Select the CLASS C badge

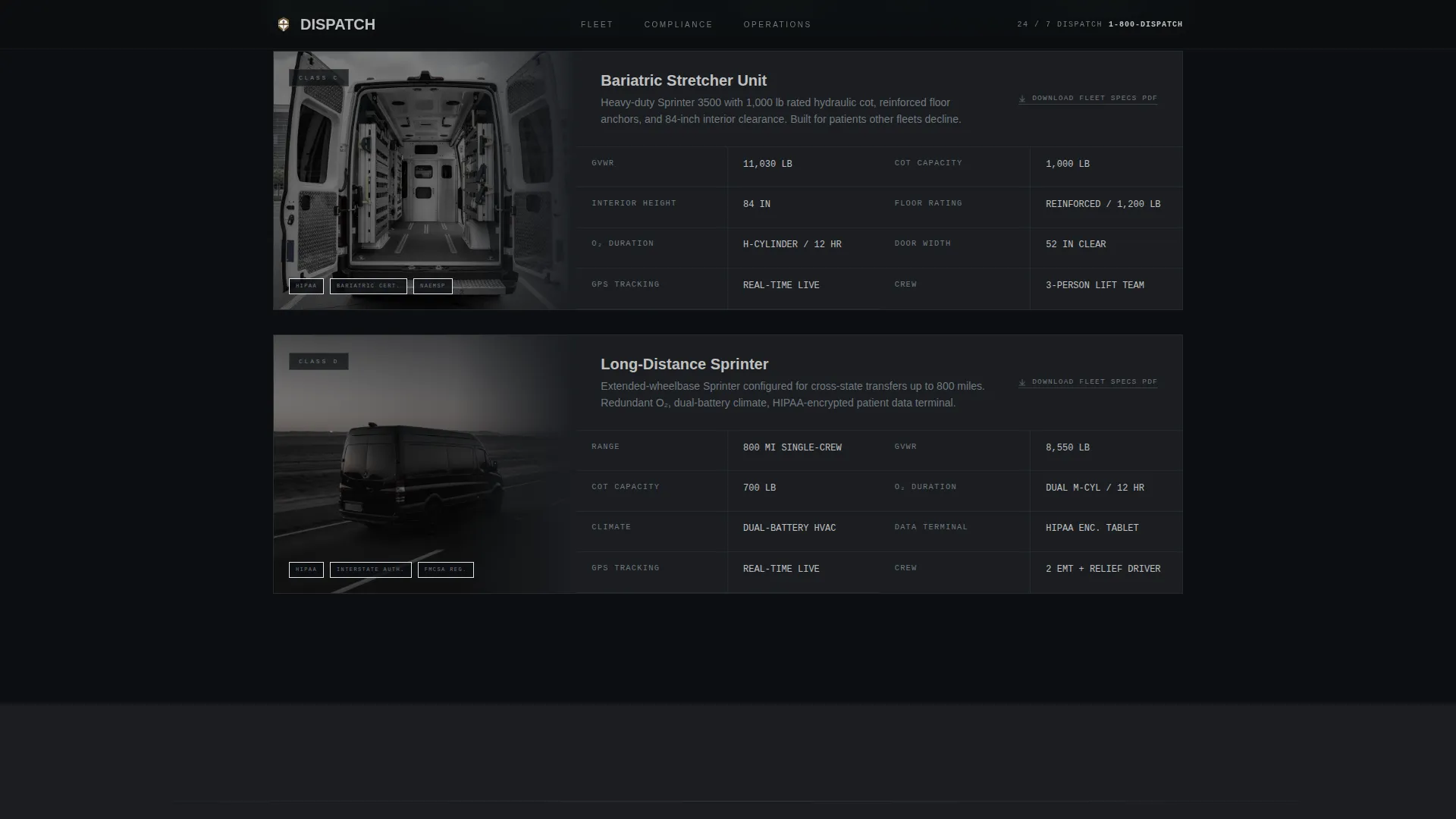click(x=318, y=77)
